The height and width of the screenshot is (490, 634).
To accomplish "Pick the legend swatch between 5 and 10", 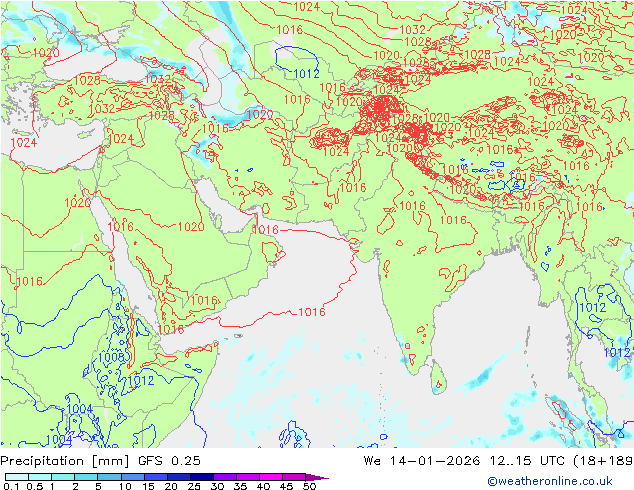I will tap(109, 477).
